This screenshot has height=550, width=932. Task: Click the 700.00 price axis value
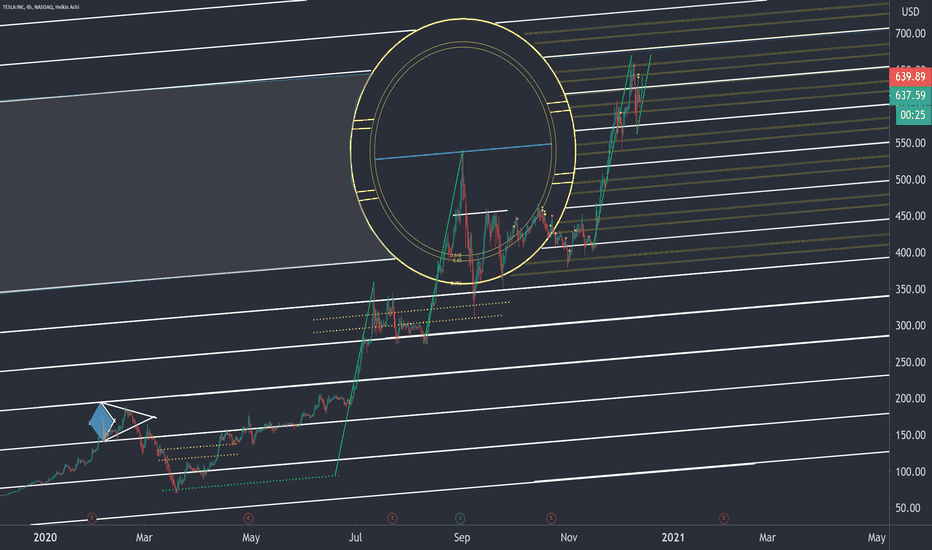coord(911,34)
